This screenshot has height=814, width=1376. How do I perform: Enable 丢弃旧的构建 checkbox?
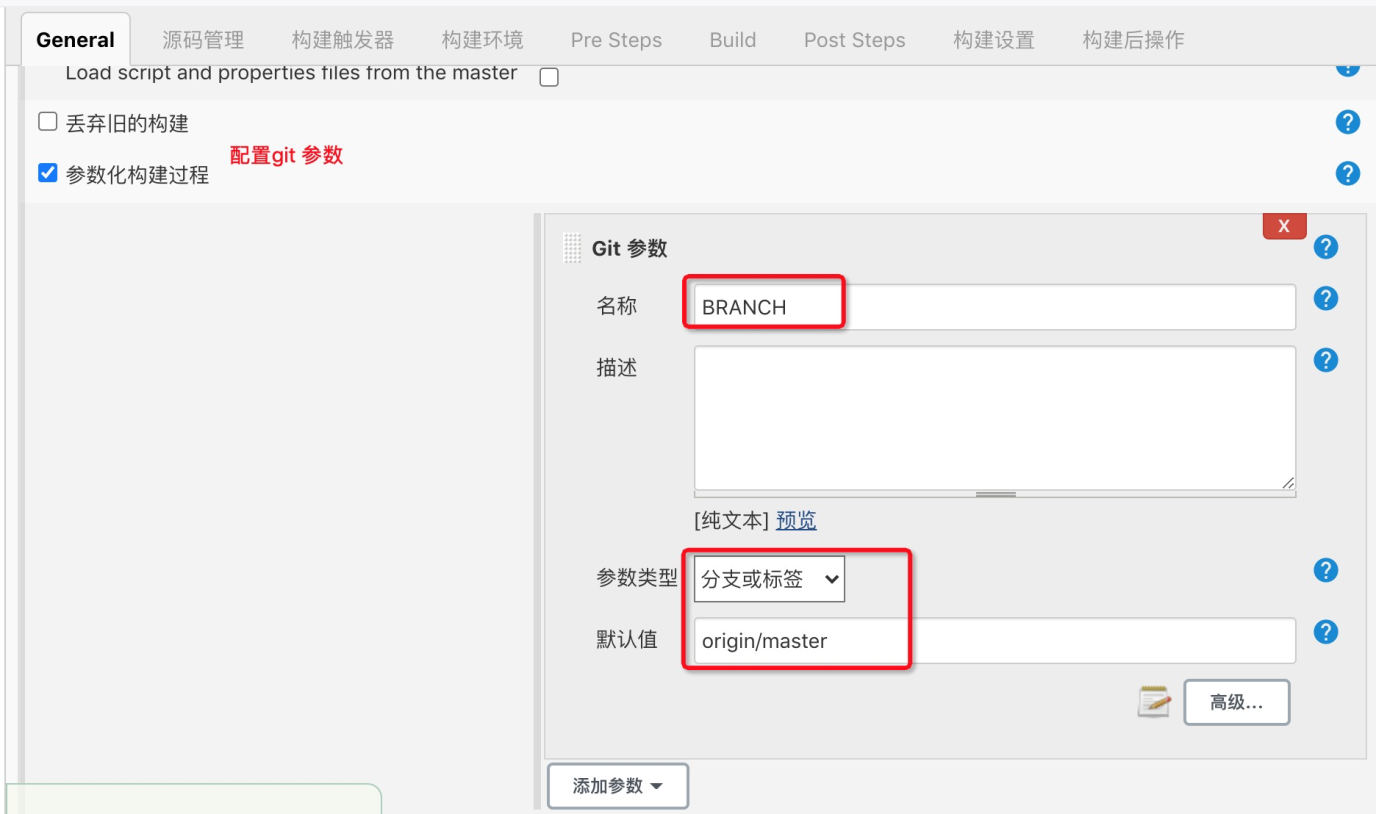pyautogui.click(x=47, y=122)
